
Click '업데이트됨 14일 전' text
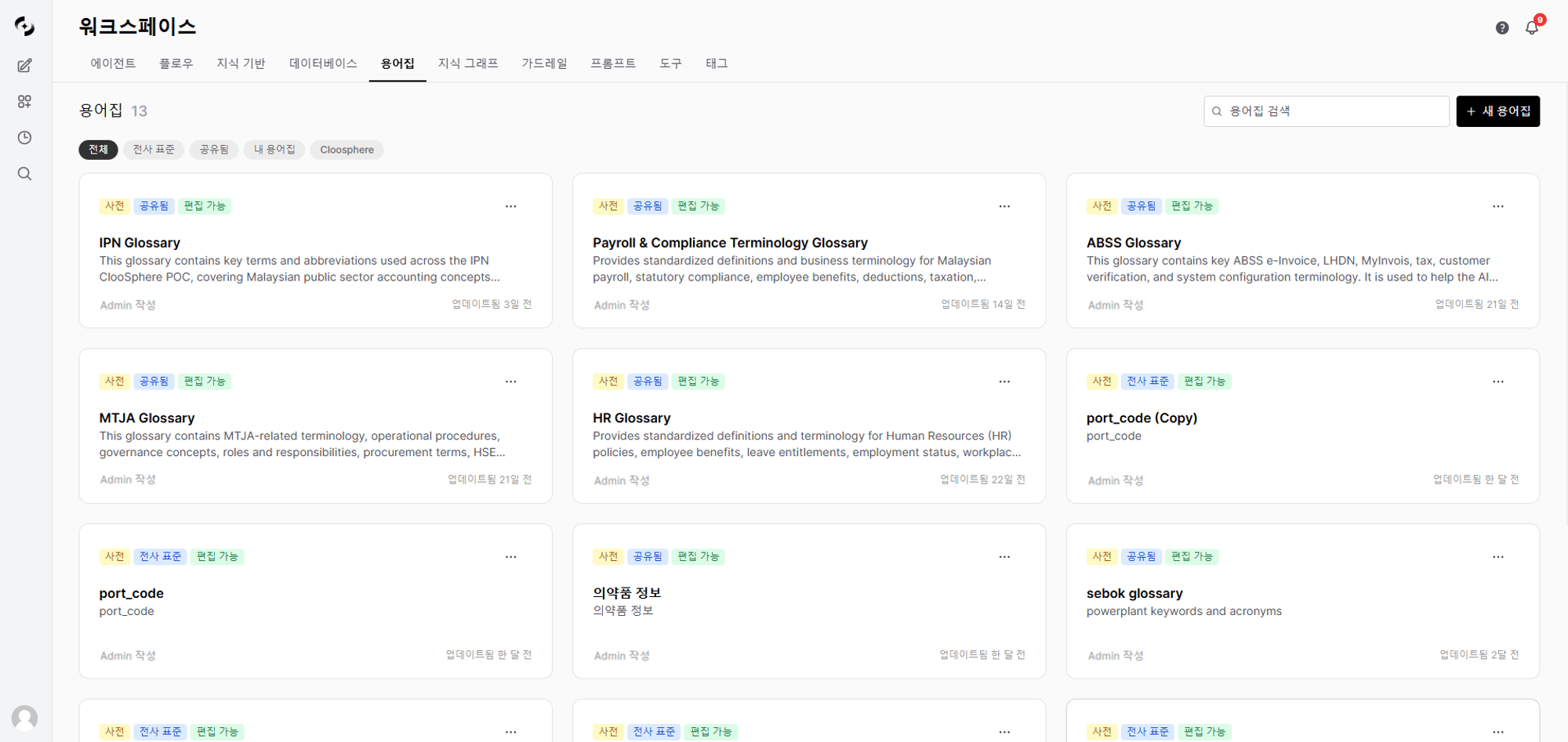[983, 304]
